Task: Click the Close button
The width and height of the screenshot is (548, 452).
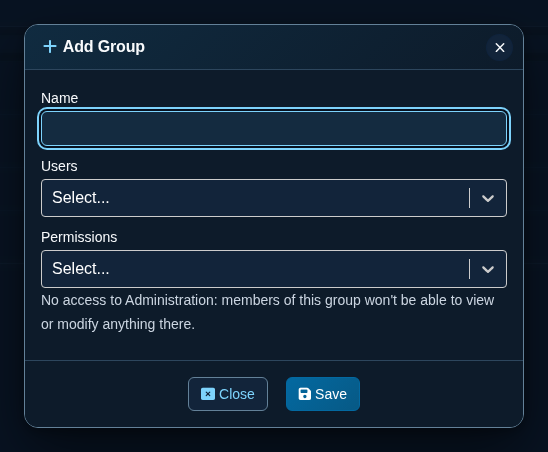Action: coord(228,394)
